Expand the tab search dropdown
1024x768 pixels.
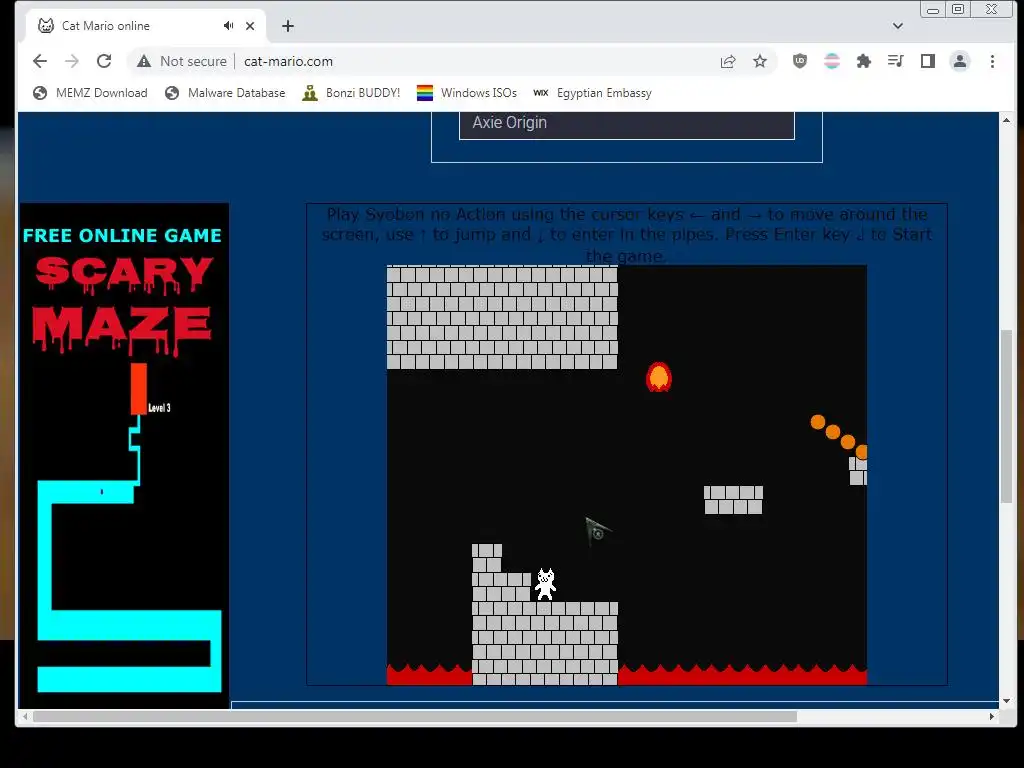coord(898,26)
